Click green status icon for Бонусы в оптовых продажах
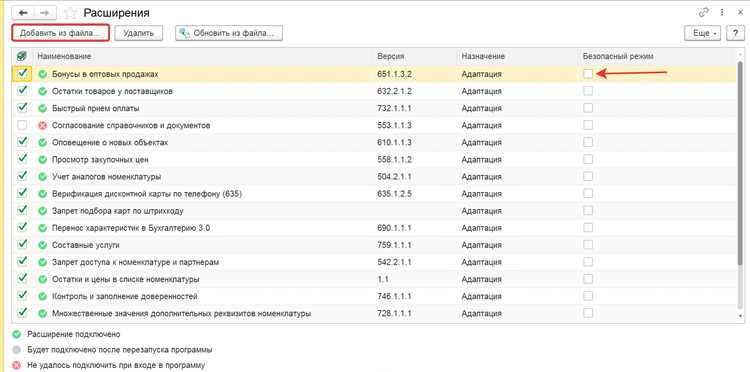750x372 pixels. pos(43,74)
